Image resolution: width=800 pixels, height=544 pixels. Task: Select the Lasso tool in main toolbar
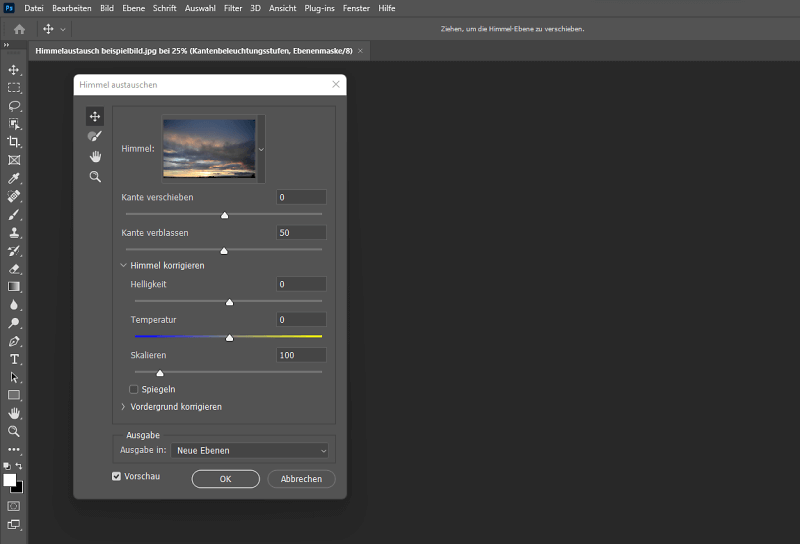click(14, 105)
